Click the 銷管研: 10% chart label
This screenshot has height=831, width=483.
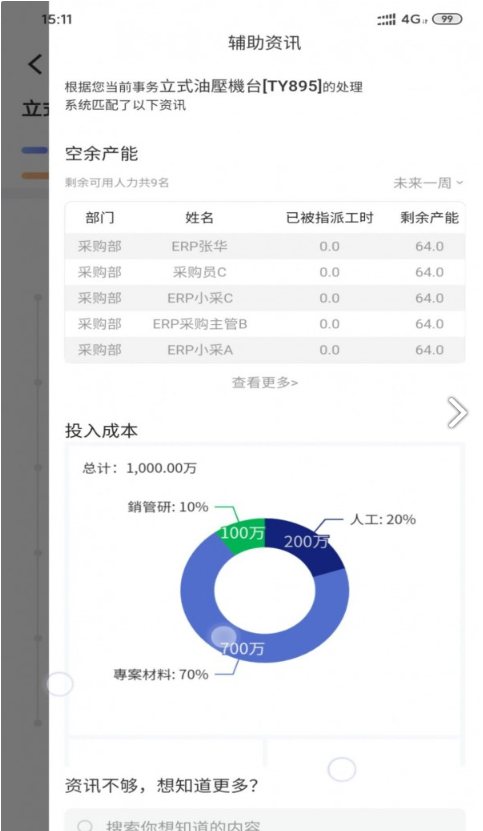point(168,507)
